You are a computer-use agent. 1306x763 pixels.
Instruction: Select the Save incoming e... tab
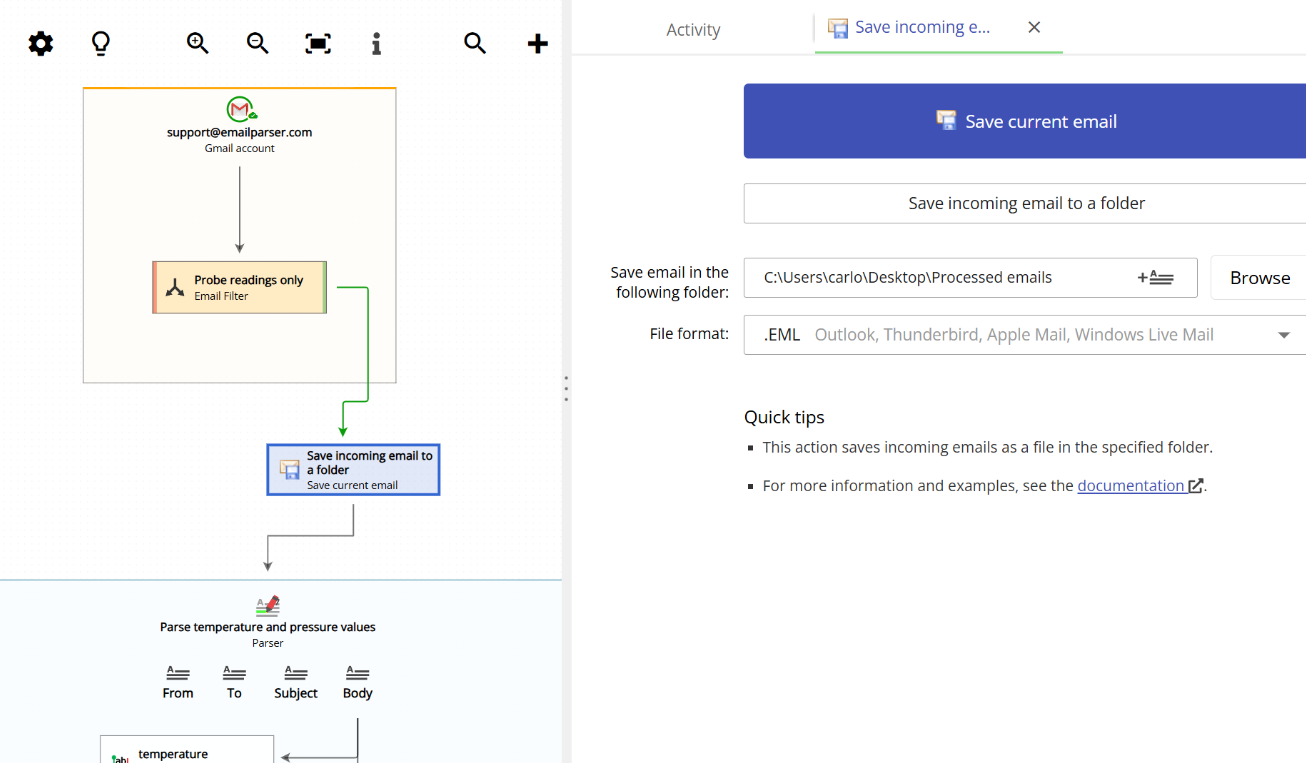pyautogui.click(x=920, y=27)
